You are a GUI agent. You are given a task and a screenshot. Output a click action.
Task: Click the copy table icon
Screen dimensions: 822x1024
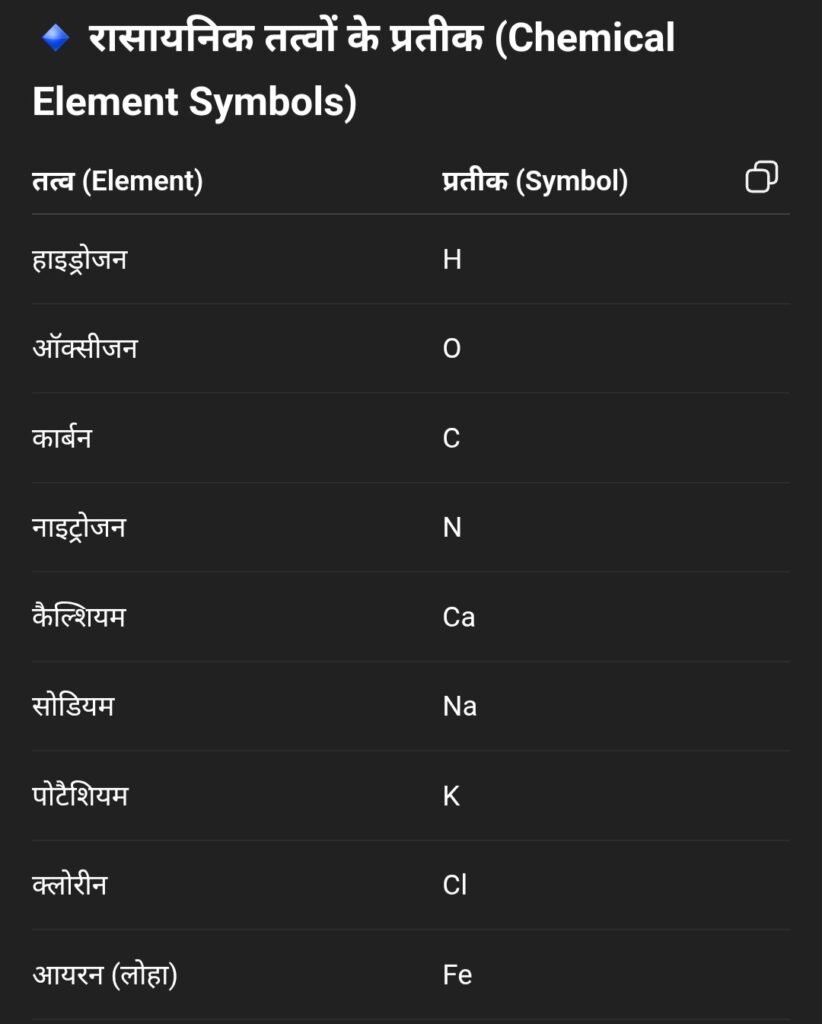761,177
